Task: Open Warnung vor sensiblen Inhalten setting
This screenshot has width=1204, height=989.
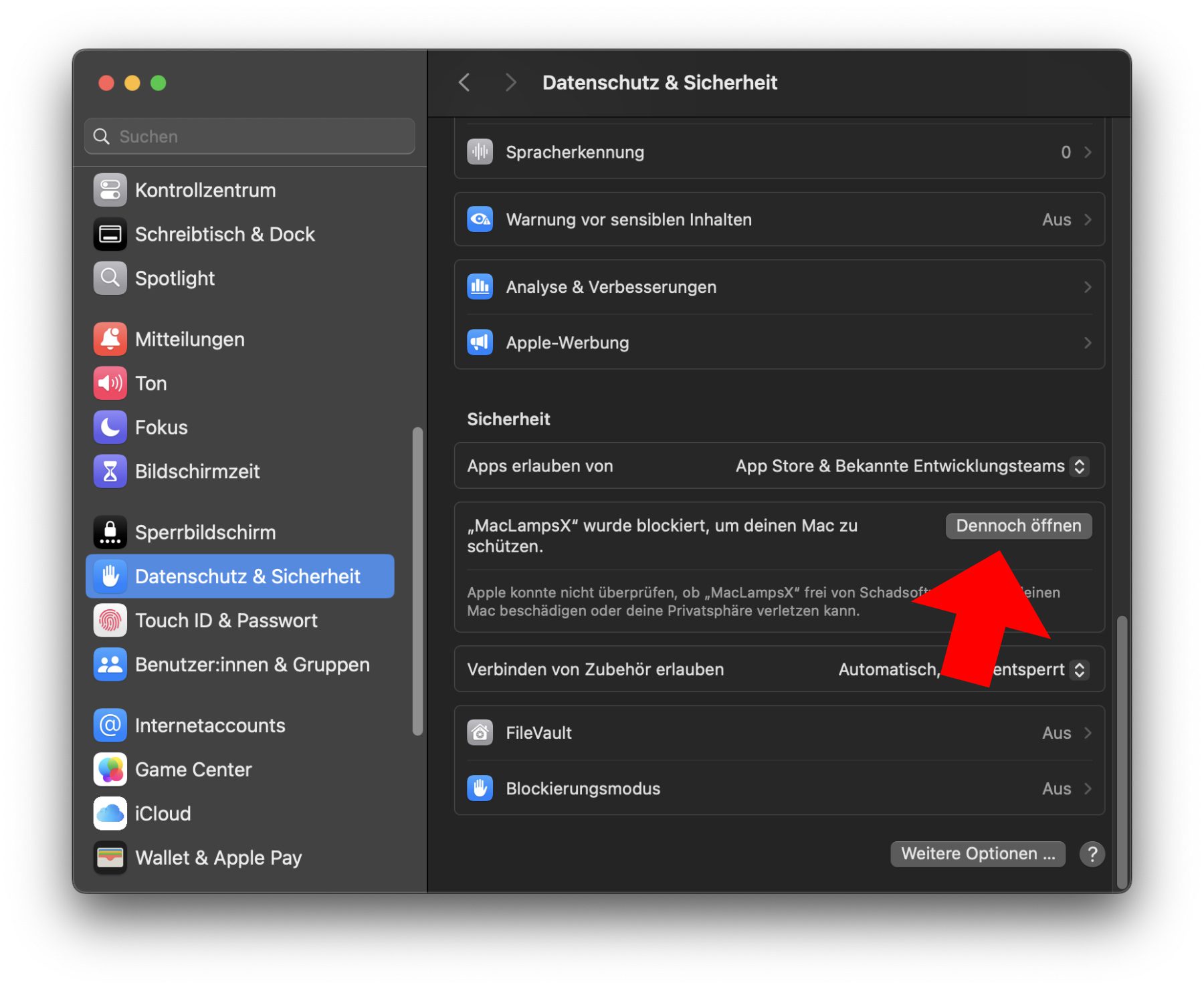Action: pos(779,219)
